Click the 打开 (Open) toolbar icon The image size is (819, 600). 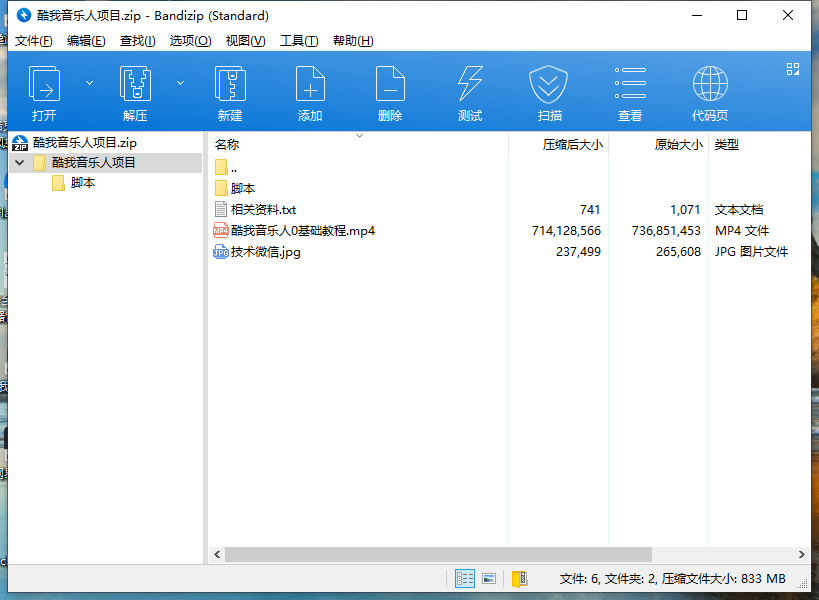pos(44,84)
